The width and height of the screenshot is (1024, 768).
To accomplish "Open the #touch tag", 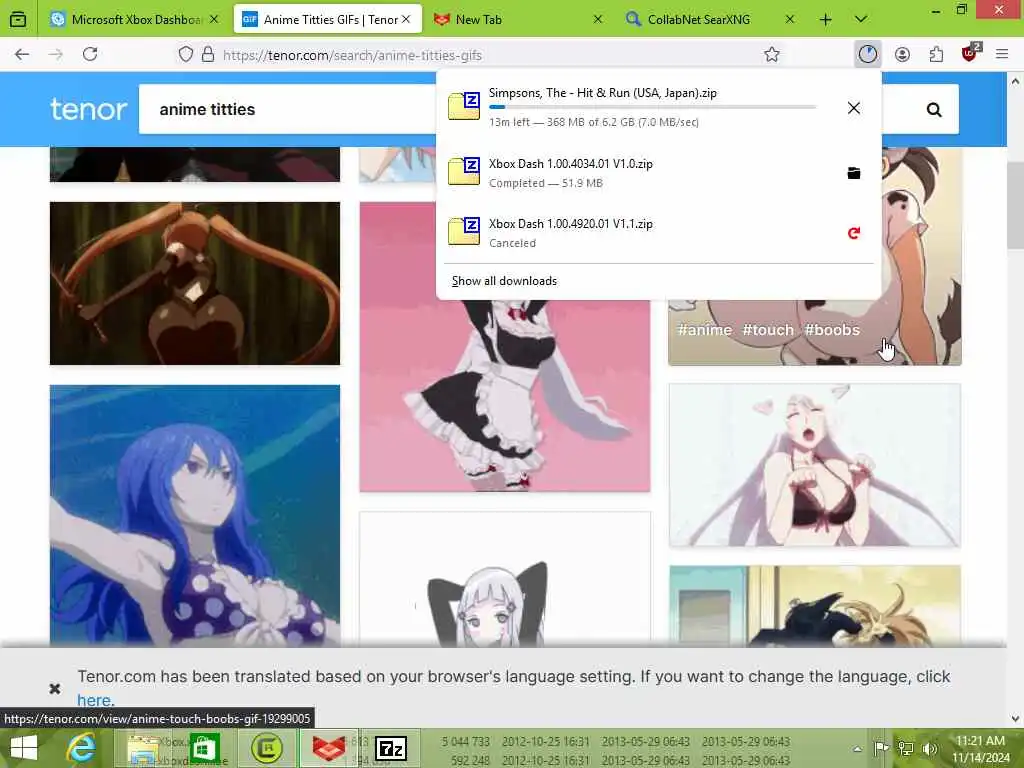I will 767,330.
